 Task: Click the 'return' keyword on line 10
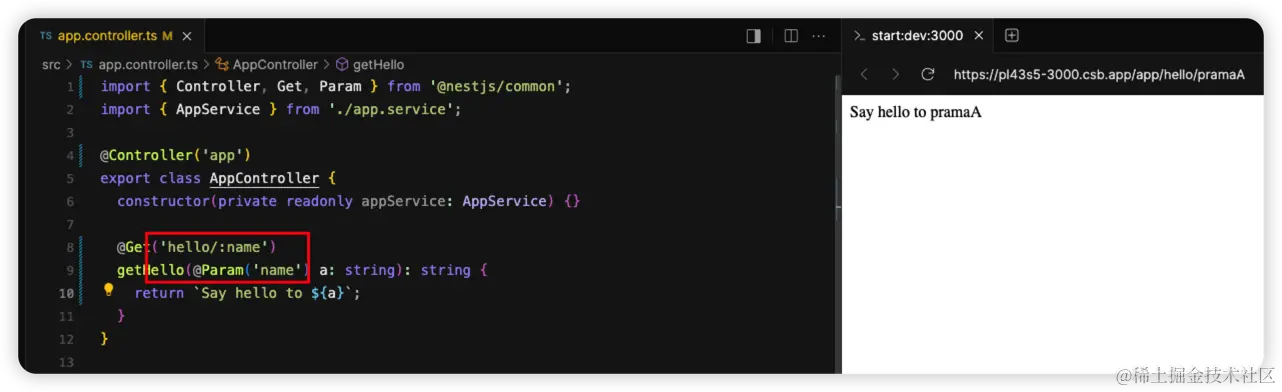[159, 293]
